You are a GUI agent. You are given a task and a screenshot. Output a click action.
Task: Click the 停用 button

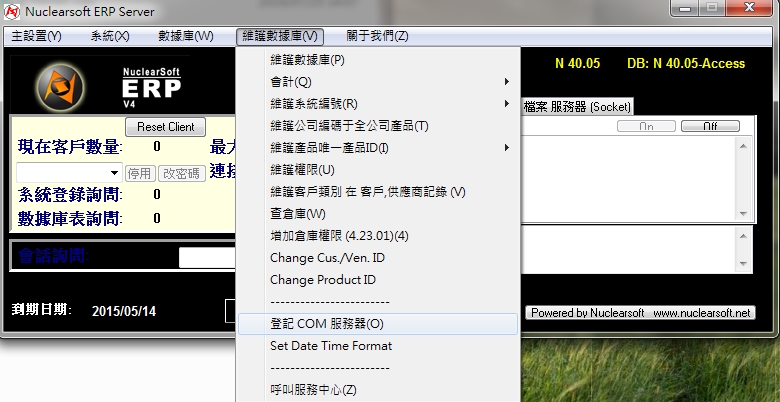[x=140, y=173]
